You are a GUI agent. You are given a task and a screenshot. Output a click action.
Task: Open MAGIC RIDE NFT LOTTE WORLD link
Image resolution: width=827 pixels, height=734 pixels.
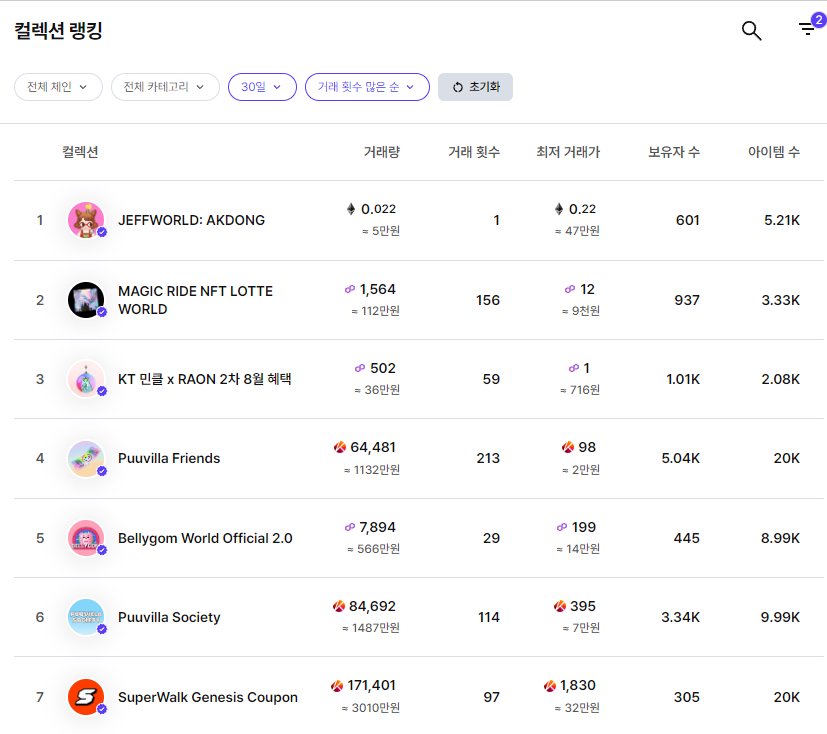point(195,300)
